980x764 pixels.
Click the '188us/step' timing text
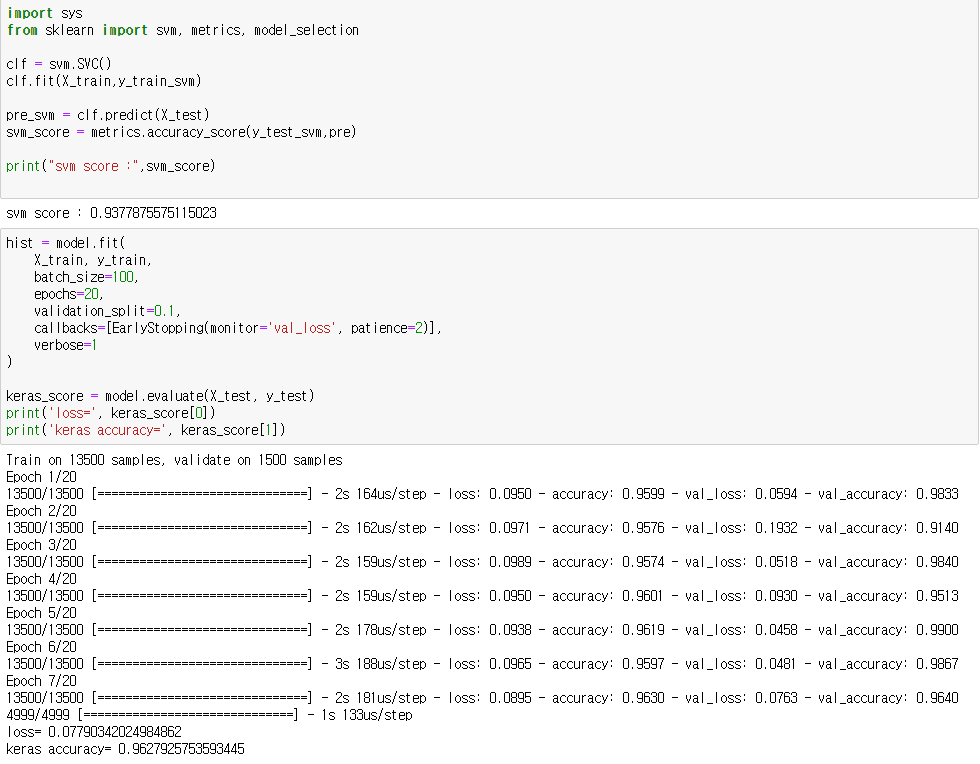tap(391, 664)
